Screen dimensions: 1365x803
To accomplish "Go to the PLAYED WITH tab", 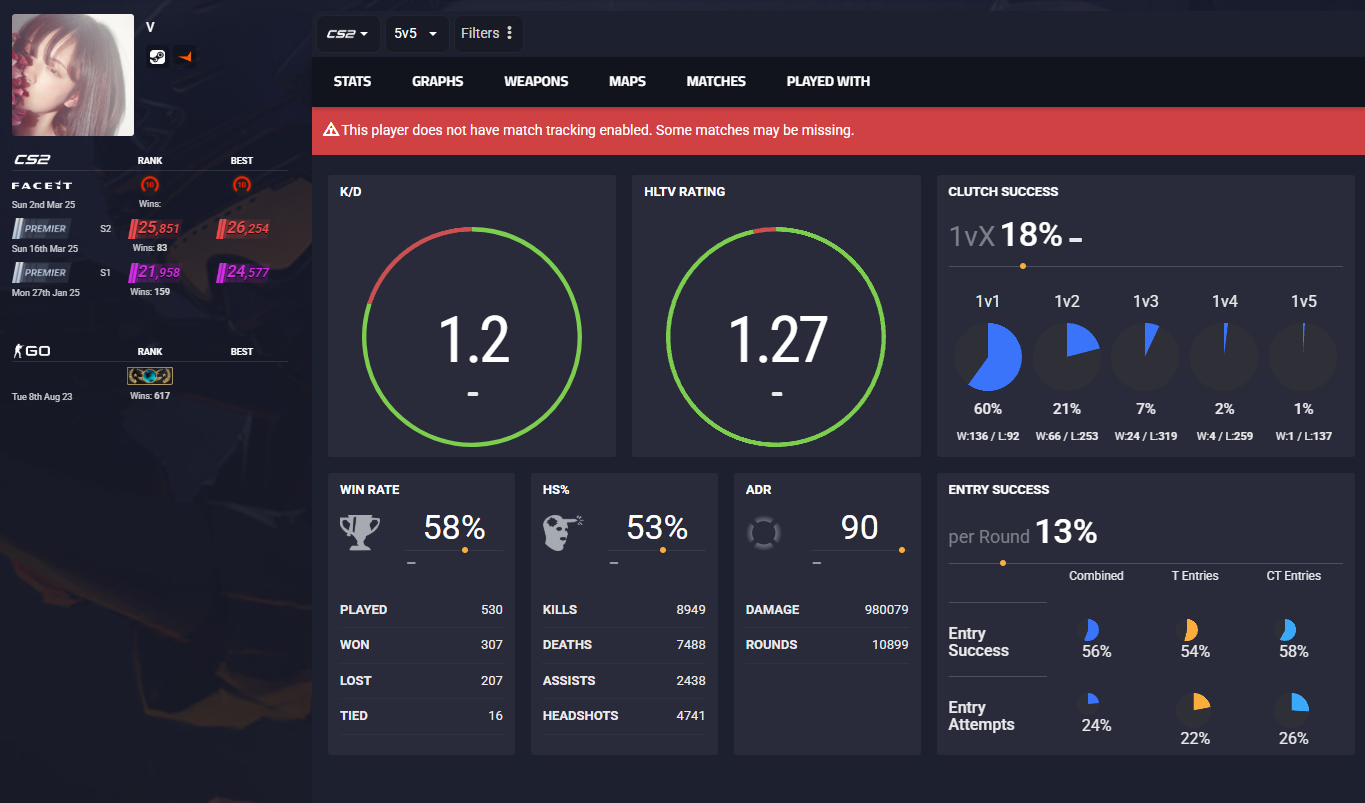I will coord(828,81).
